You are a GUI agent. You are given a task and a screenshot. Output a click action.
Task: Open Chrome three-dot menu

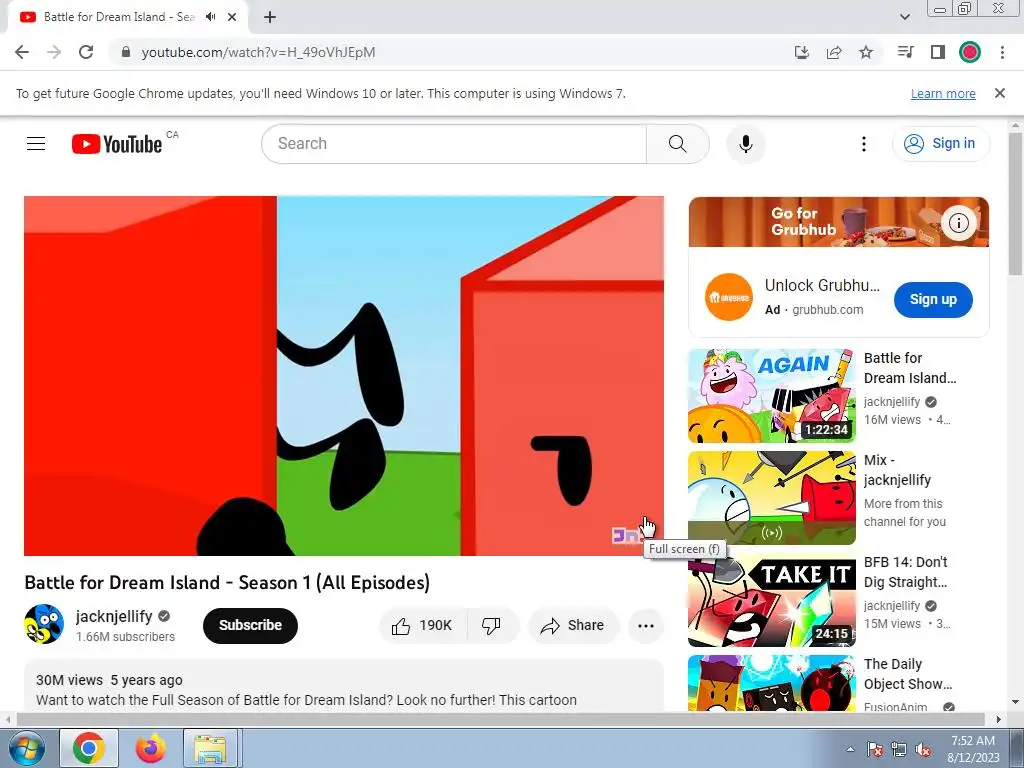[x=1002, y=52]
